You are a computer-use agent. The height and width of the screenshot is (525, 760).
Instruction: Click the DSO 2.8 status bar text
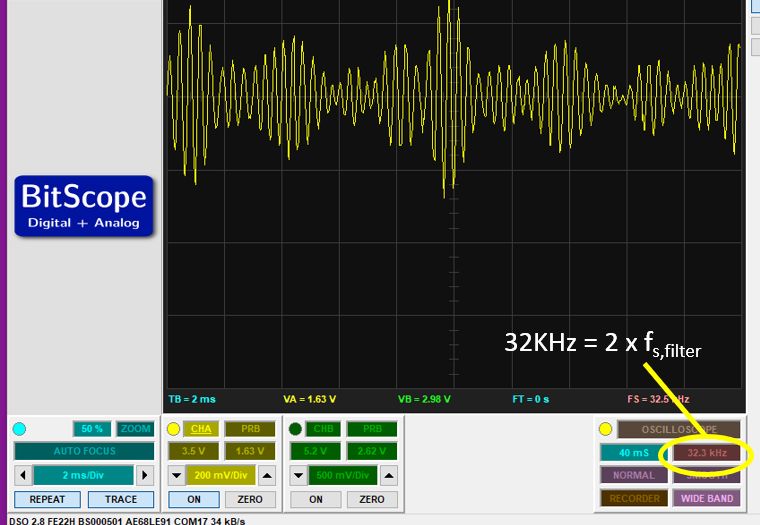tap(127, 521)
